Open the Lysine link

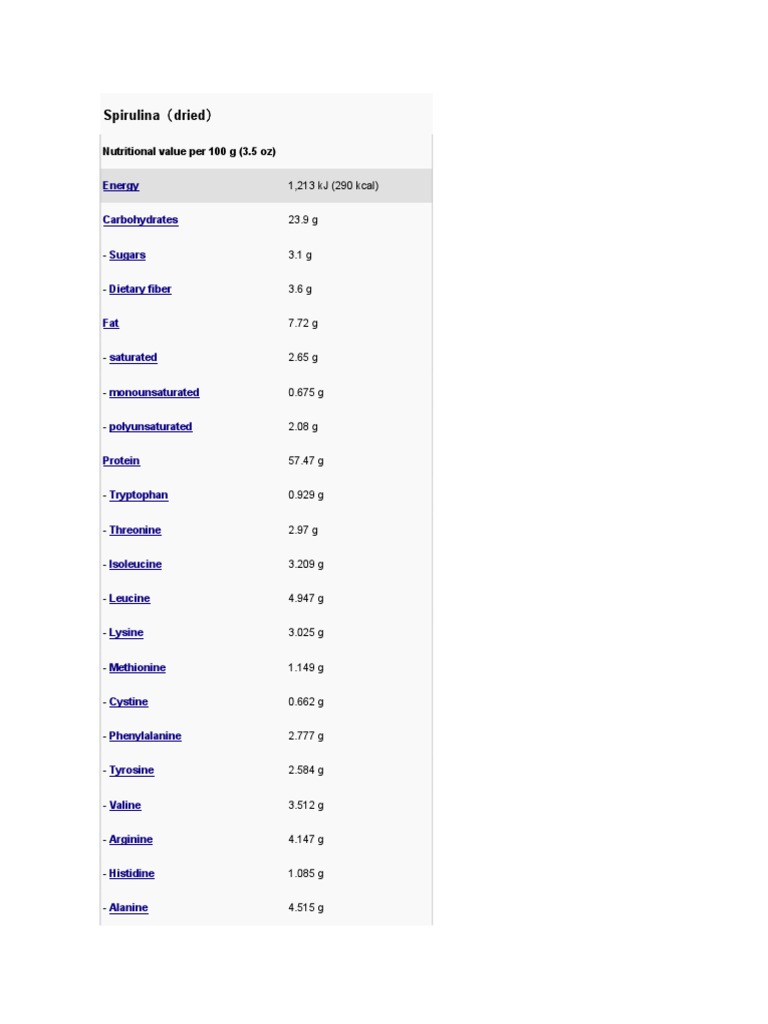126,633
